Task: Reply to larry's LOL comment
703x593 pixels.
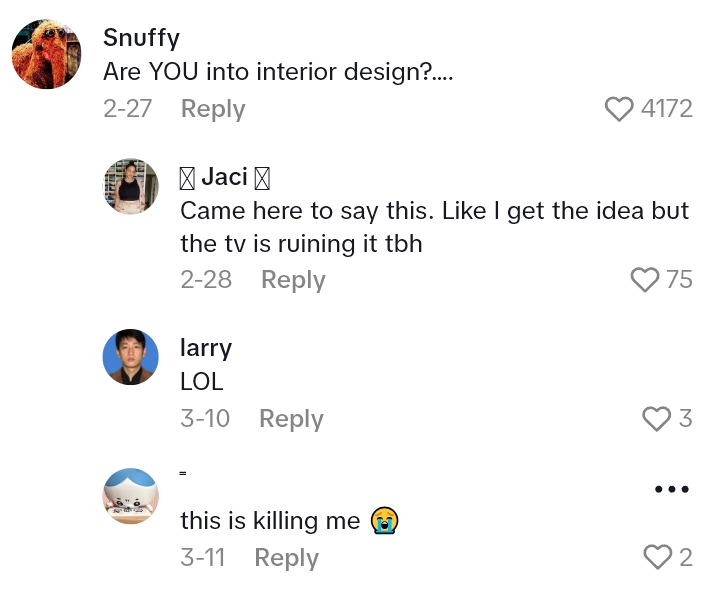Action: point(291,419)
